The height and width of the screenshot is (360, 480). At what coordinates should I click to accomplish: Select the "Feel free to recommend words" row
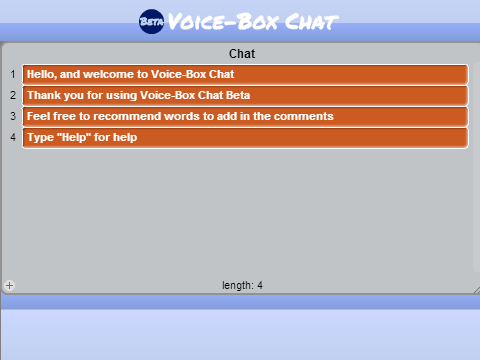(x=245, y=116)
